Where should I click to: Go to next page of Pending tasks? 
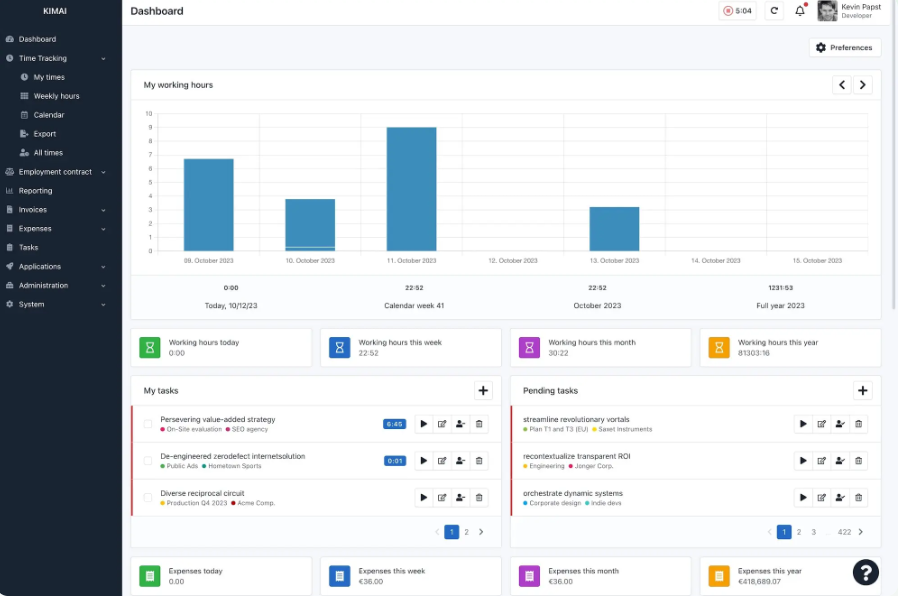pos(861,532)
